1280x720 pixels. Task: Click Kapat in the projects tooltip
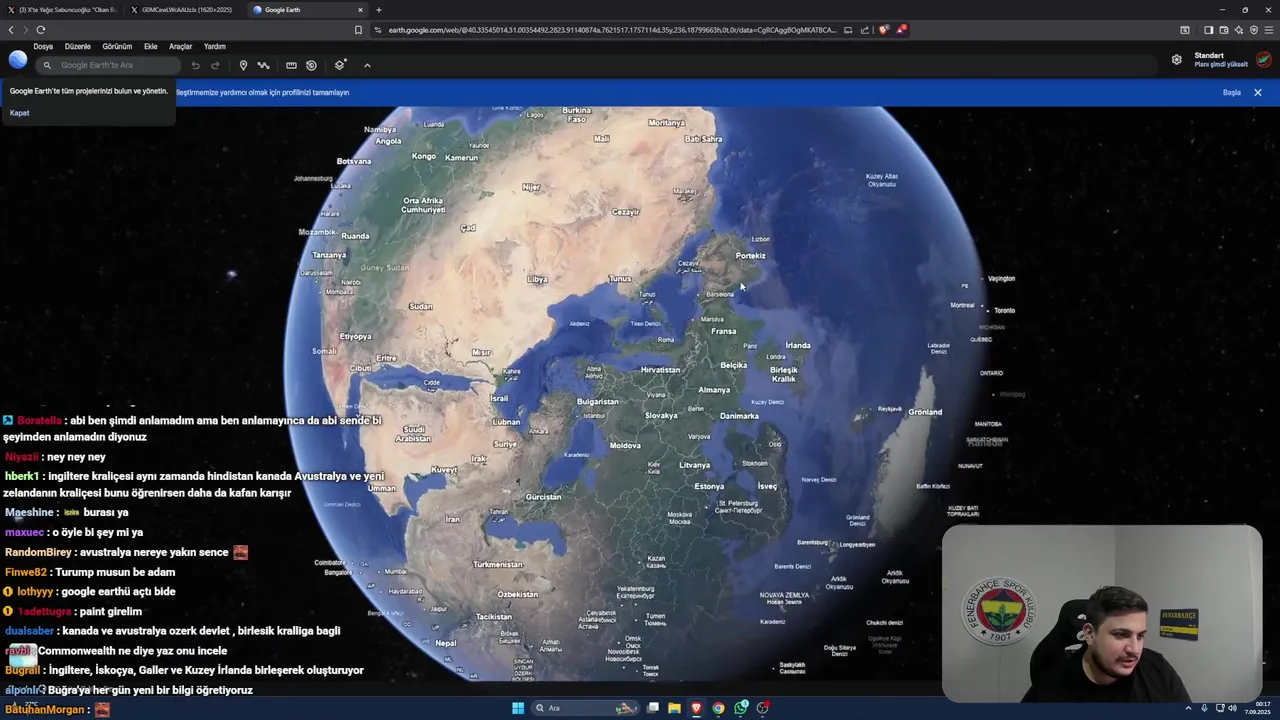coord(19,113)
